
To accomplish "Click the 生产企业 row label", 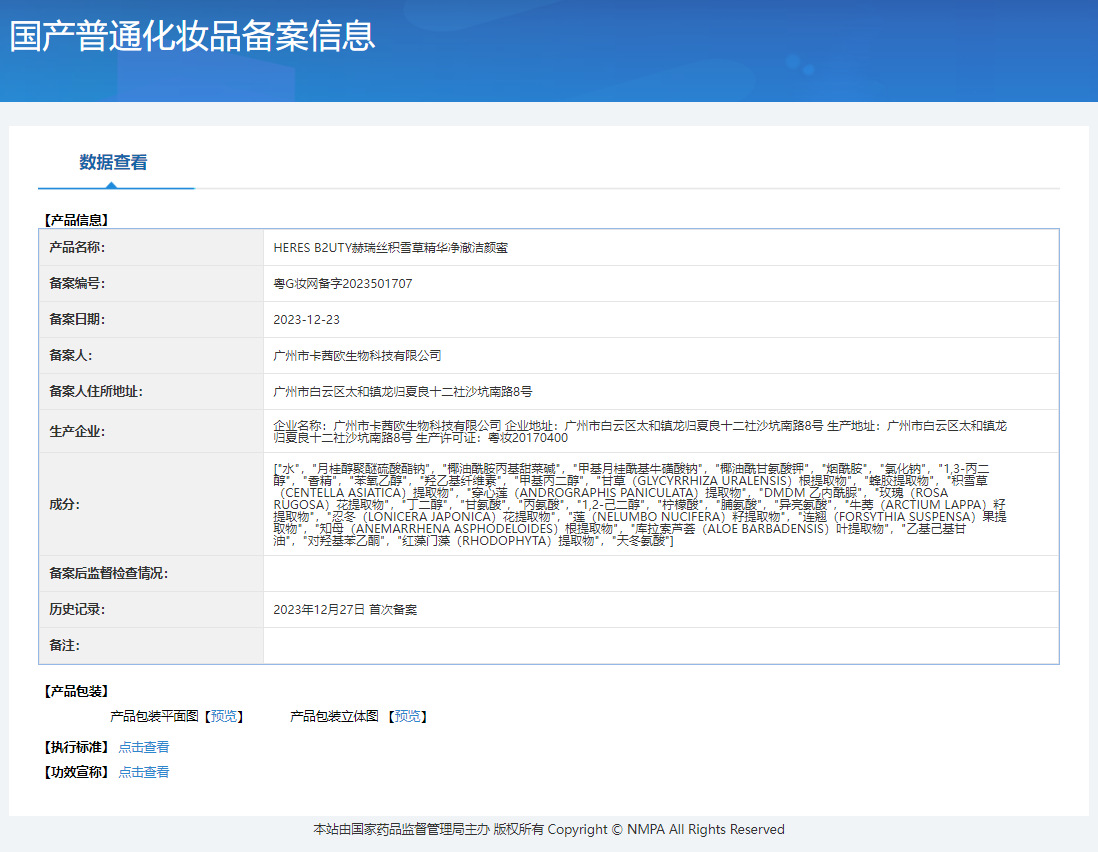I will [x=77, y=431].
